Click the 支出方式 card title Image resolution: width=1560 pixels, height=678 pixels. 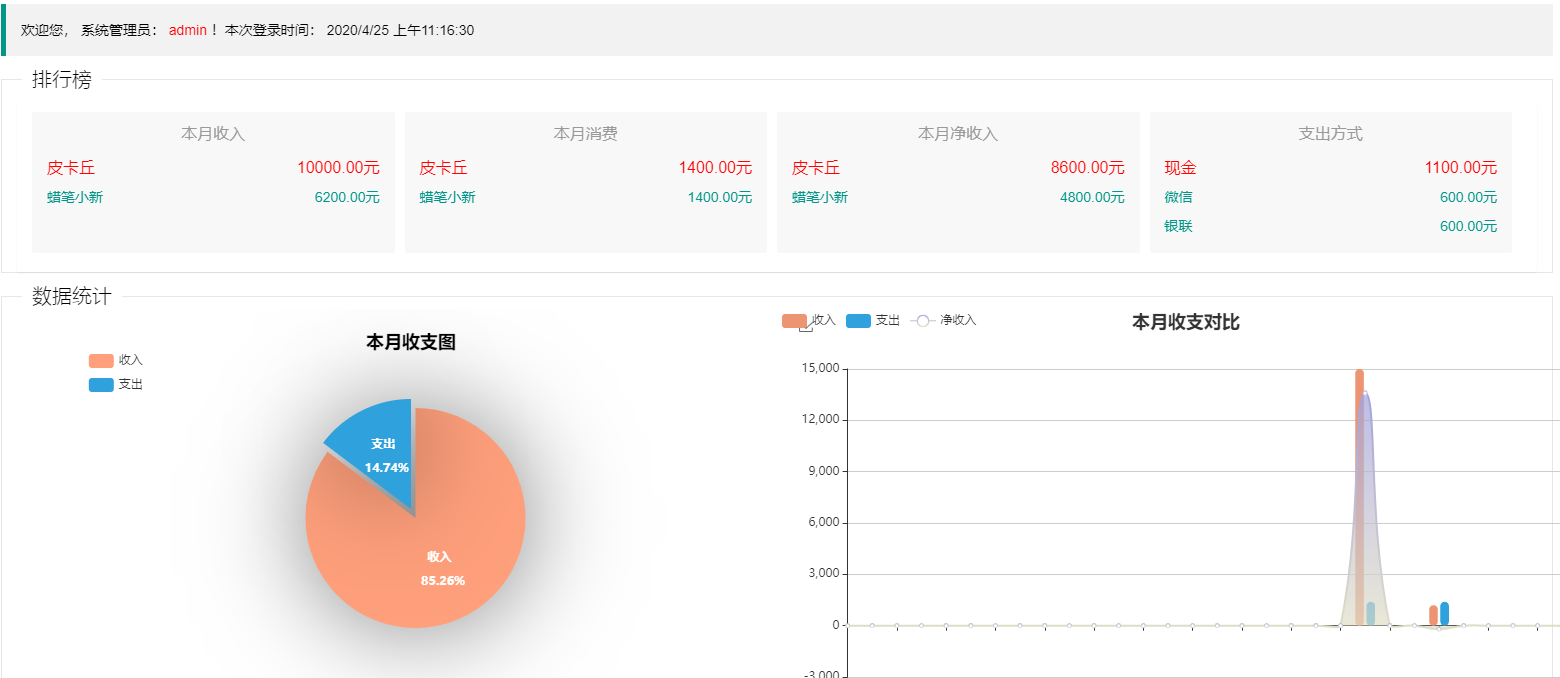[1330, 134]
